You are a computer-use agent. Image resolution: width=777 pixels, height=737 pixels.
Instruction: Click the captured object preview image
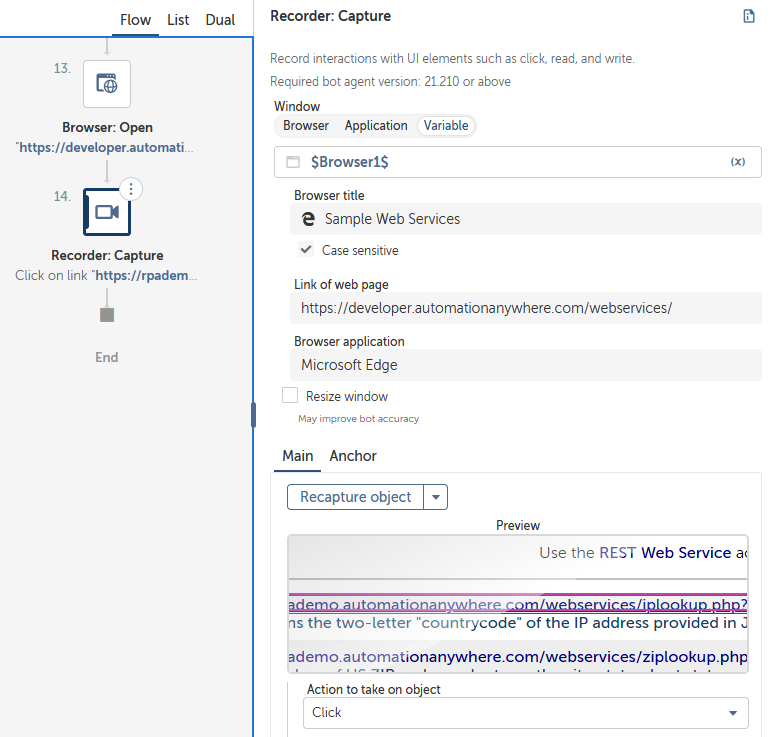point(518,604)
